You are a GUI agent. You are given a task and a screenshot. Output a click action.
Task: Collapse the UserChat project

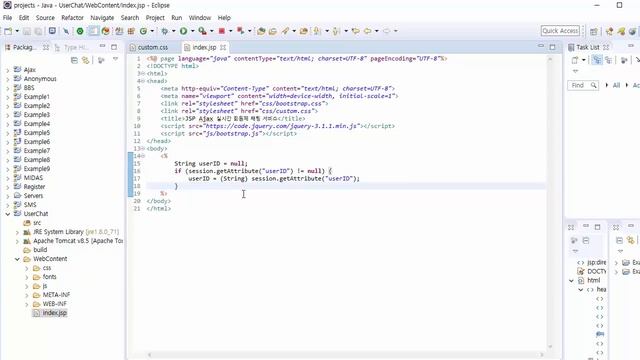point(7,214)
